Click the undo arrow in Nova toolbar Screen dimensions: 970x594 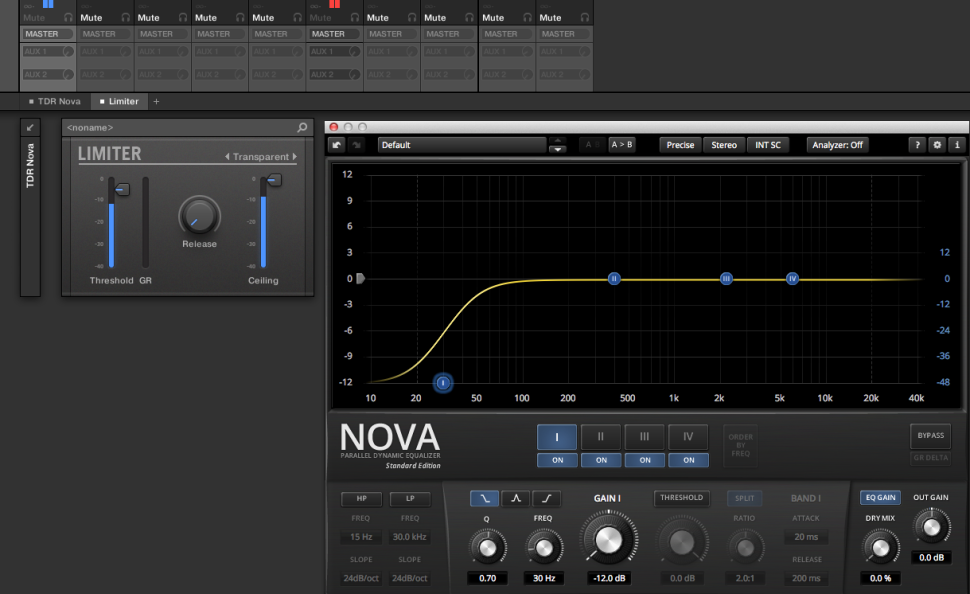[x=338, y=145]
